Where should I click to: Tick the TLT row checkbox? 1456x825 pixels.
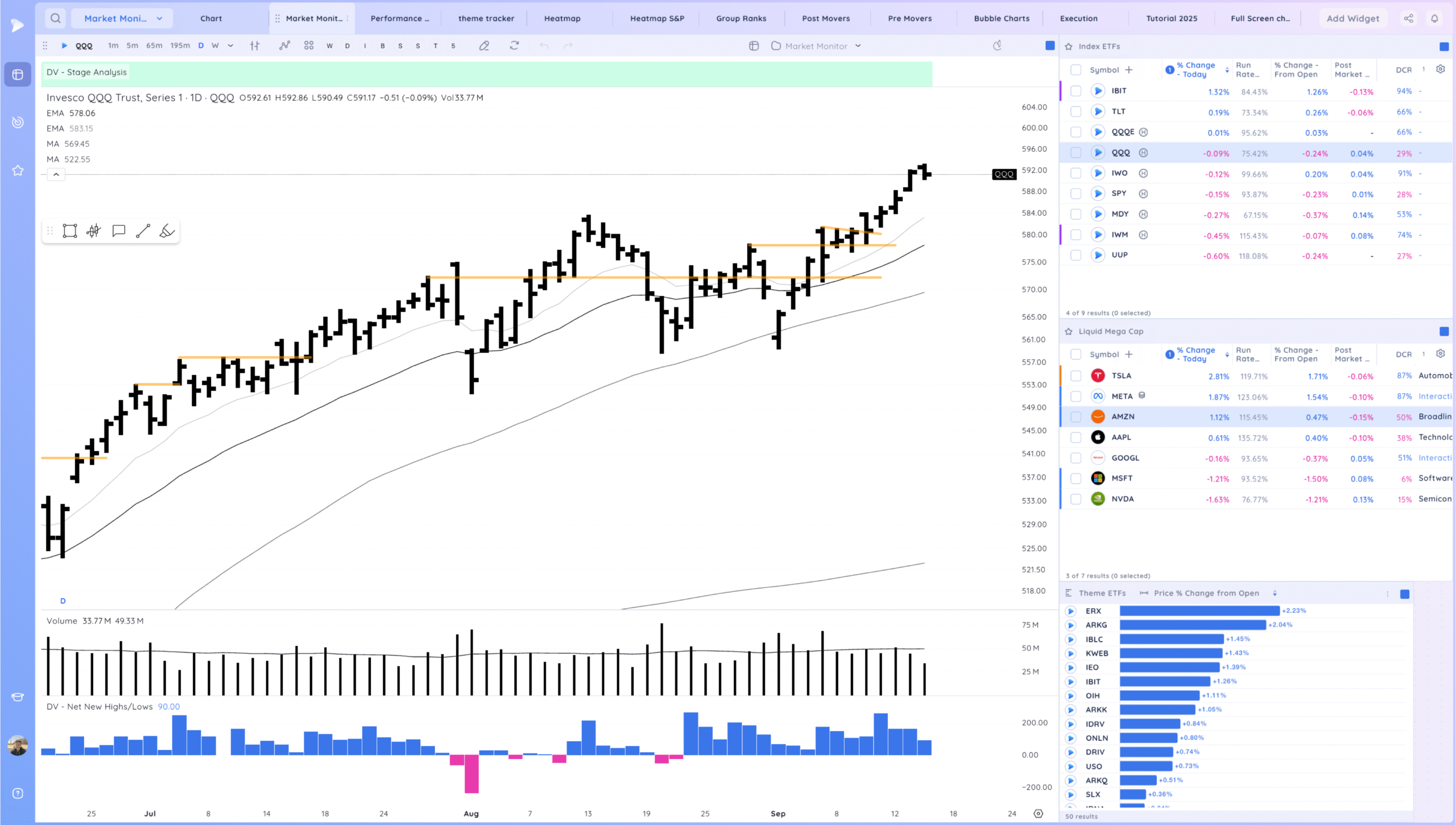1076,112
